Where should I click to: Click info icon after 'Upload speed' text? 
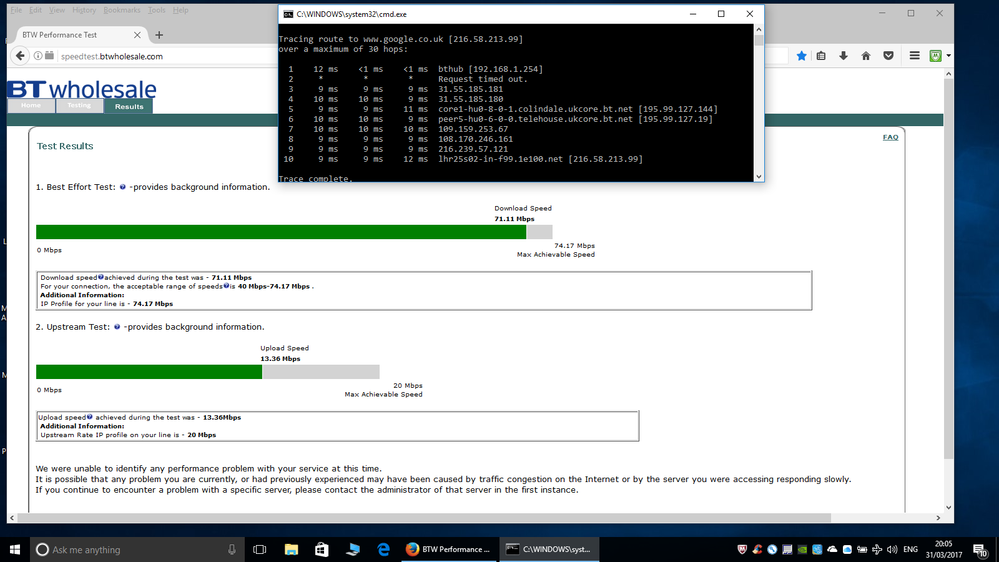coord(90,417)
